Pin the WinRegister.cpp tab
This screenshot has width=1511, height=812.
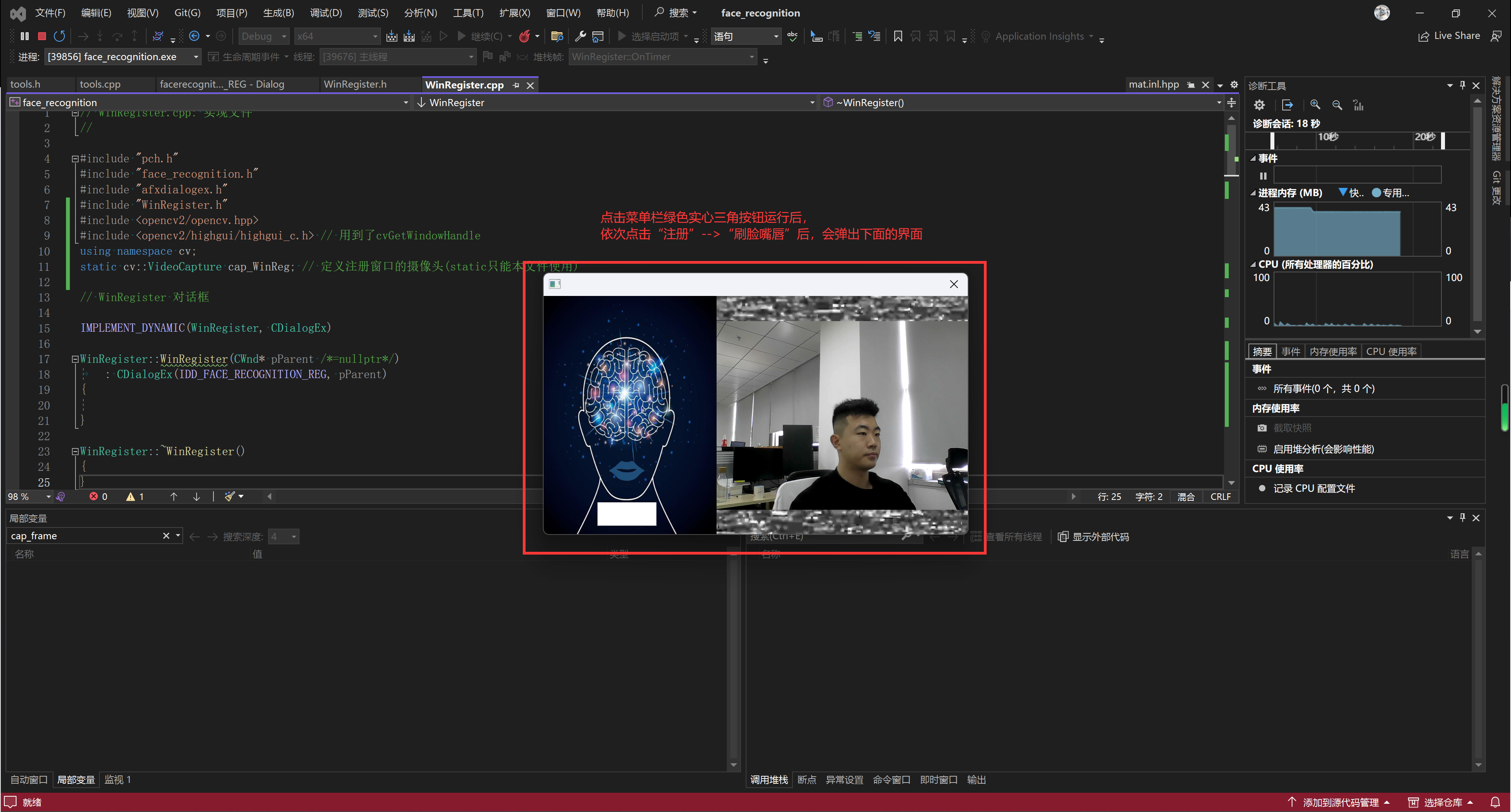(516, 86)
